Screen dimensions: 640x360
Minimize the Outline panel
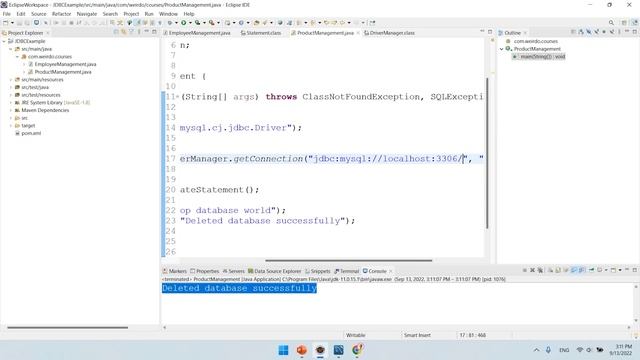627,32
